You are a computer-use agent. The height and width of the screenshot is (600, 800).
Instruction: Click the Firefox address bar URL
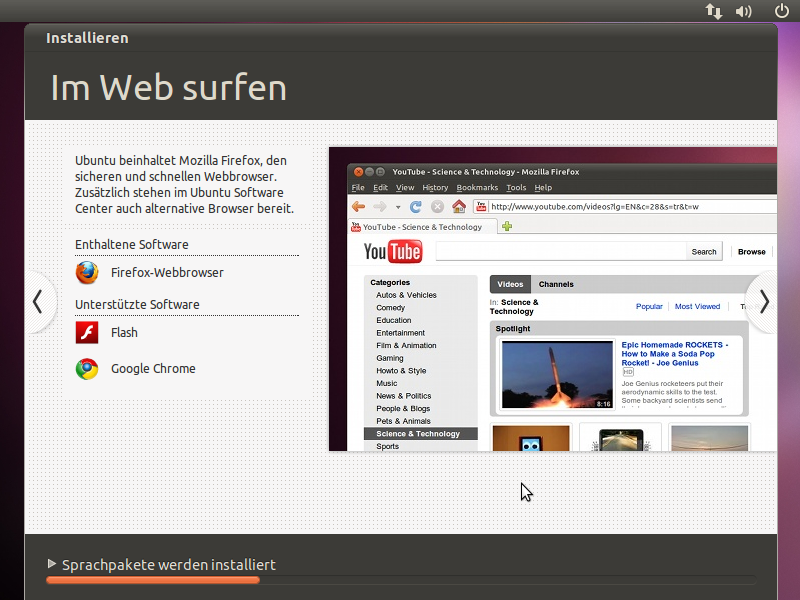pyautogui.click(x=595, y=207)
